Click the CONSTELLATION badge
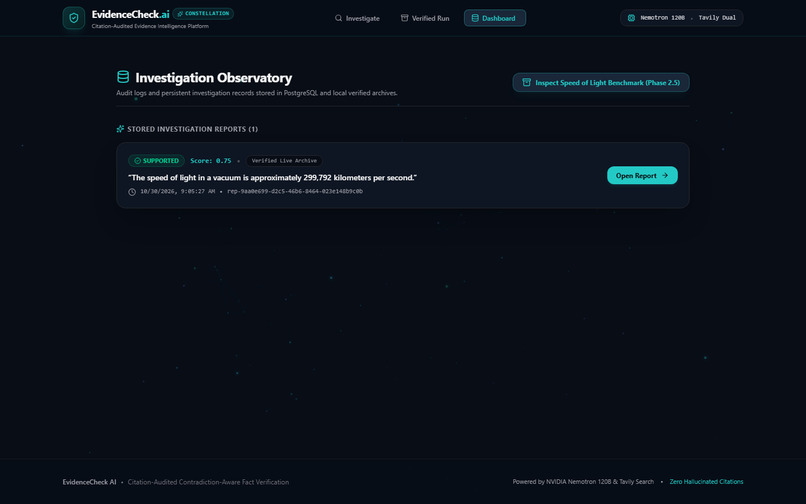 pyautogui.click(x=203, y=13)
